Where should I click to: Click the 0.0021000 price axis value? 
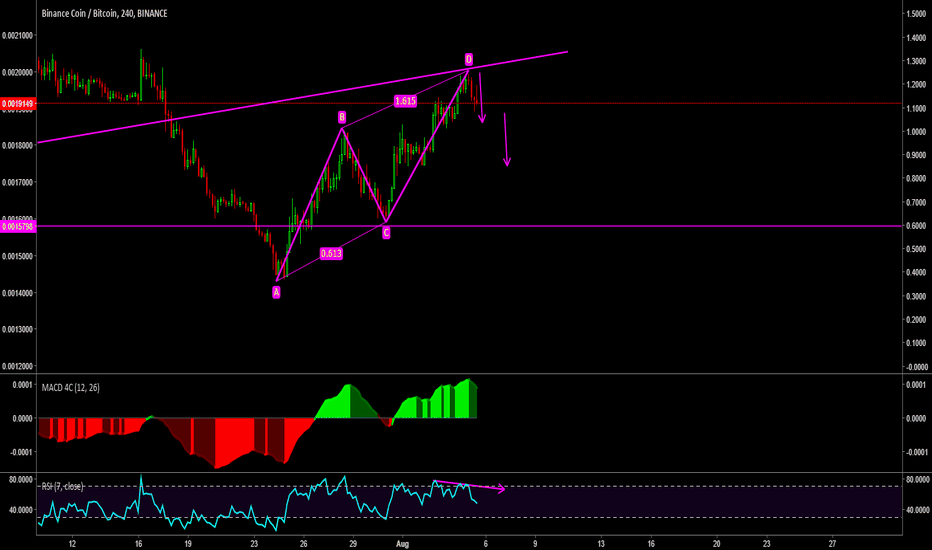(17, 36)
